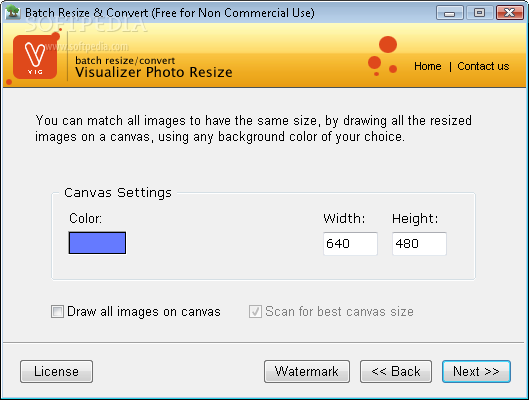
Task: Open the Home link in header
Action: (x=427, y=66)
